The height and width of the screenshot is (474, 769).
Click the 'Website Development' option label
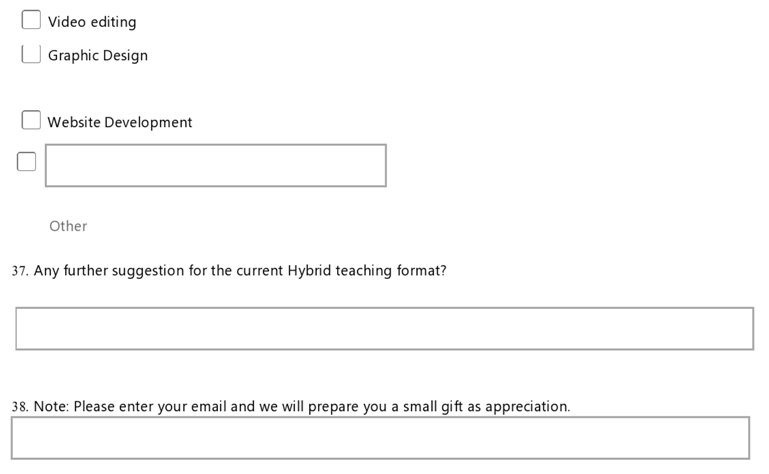click(120, 123)
